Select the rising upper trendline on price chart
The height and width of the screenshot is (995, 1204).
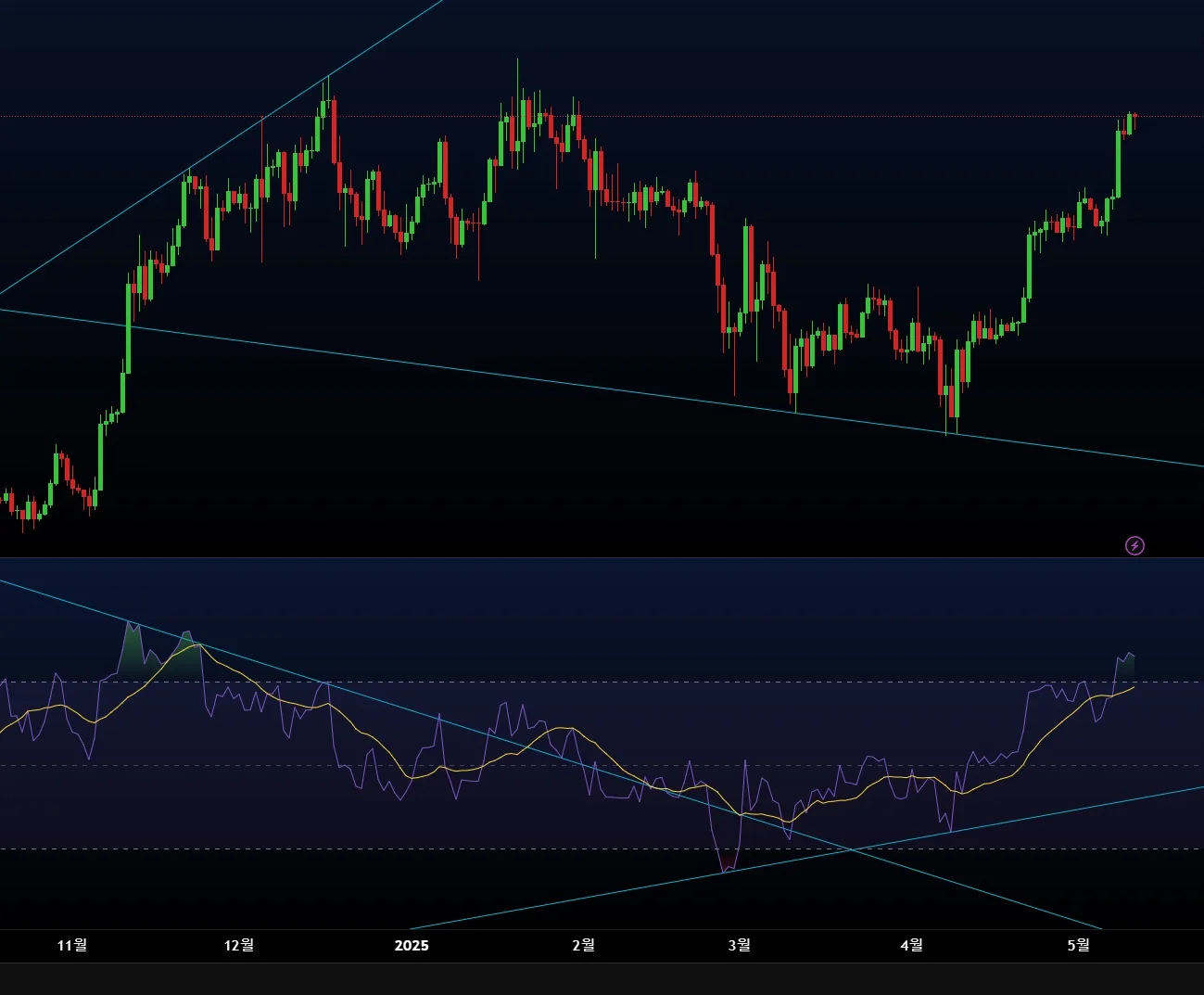pyautogui.click(x=222, y=147)
